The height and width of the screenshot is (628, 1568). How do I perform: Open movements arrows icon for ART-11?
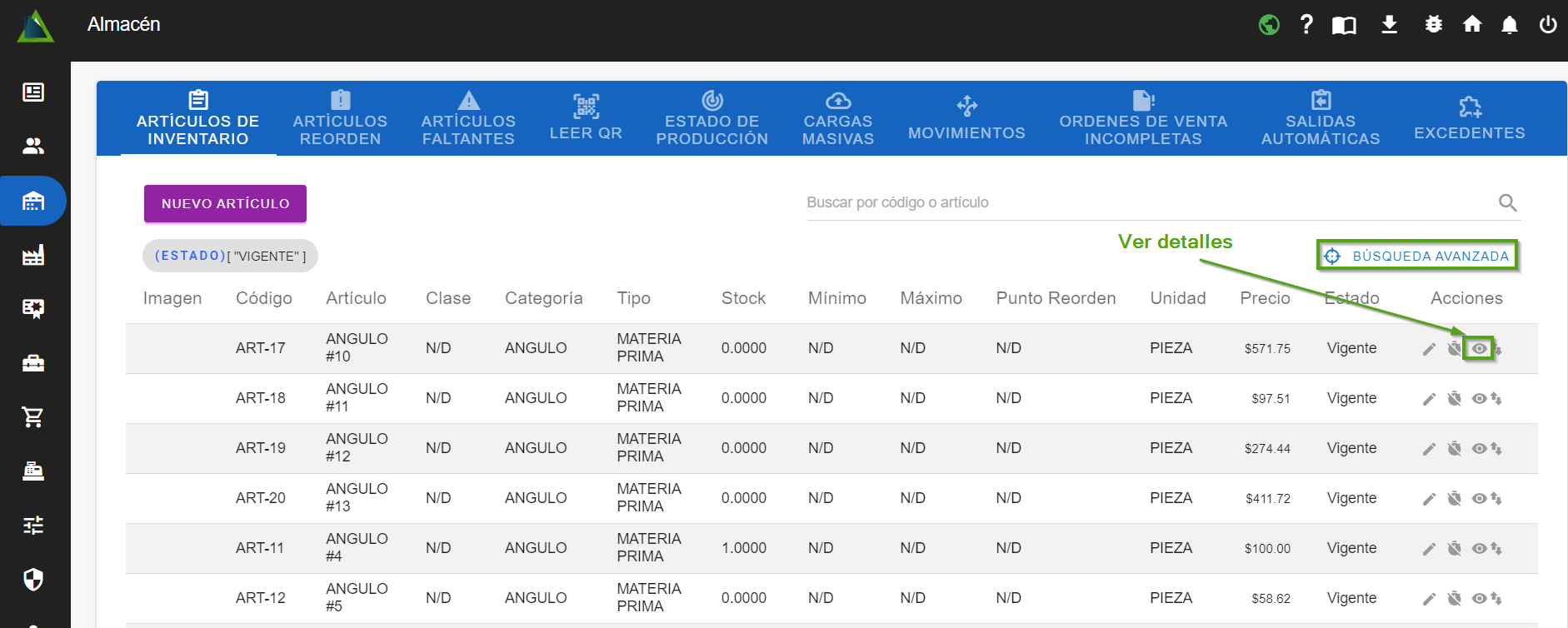(1496, 548)
